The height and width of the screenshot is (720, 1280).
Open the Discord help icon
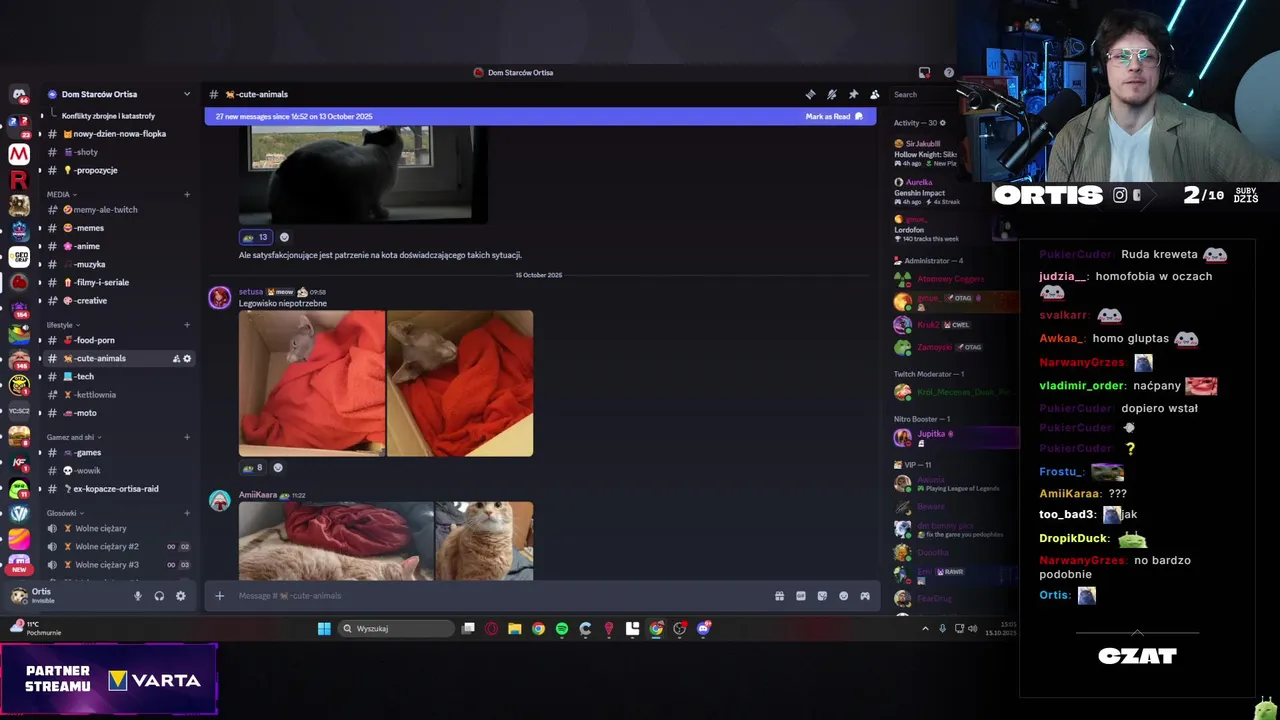click(949, 72)
